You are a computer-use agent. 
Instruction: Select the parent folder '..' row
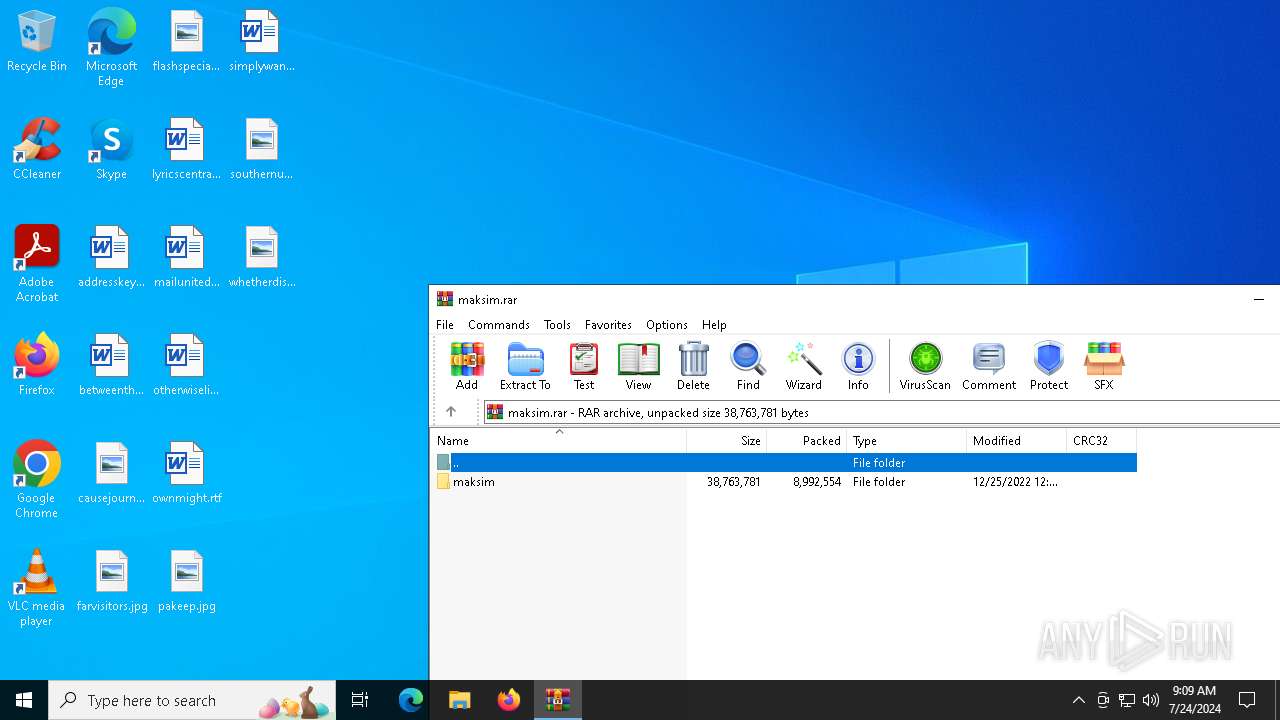pos(784,463)
